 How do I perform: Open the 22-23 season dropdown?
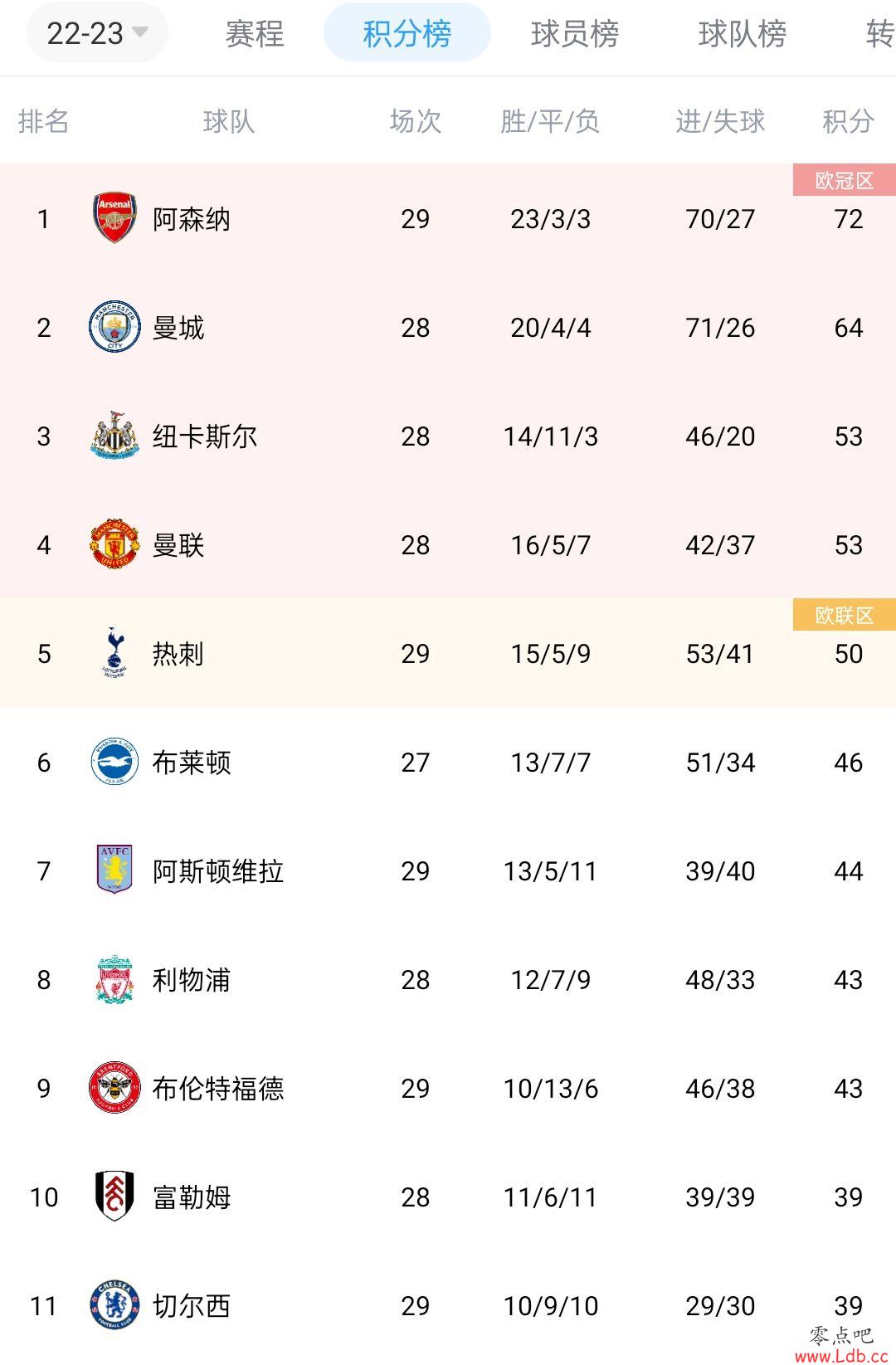coord(97,34)
